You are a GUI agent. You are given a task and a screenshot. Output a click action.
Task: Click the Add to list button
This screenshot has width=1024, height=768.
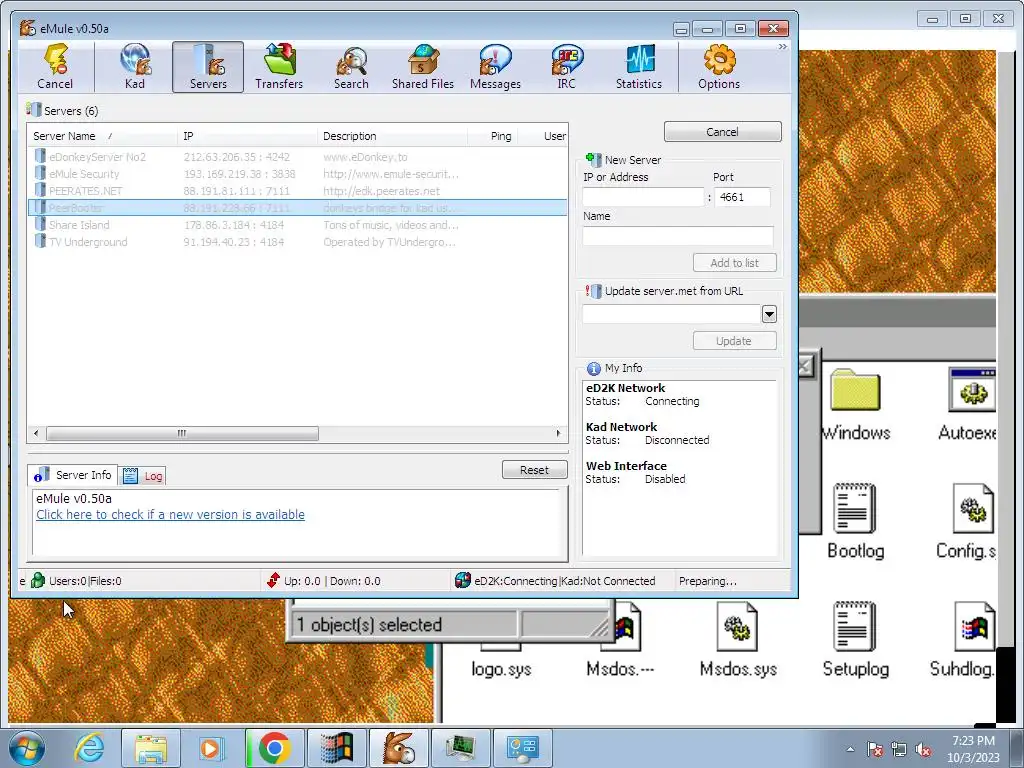click(735, 263)
